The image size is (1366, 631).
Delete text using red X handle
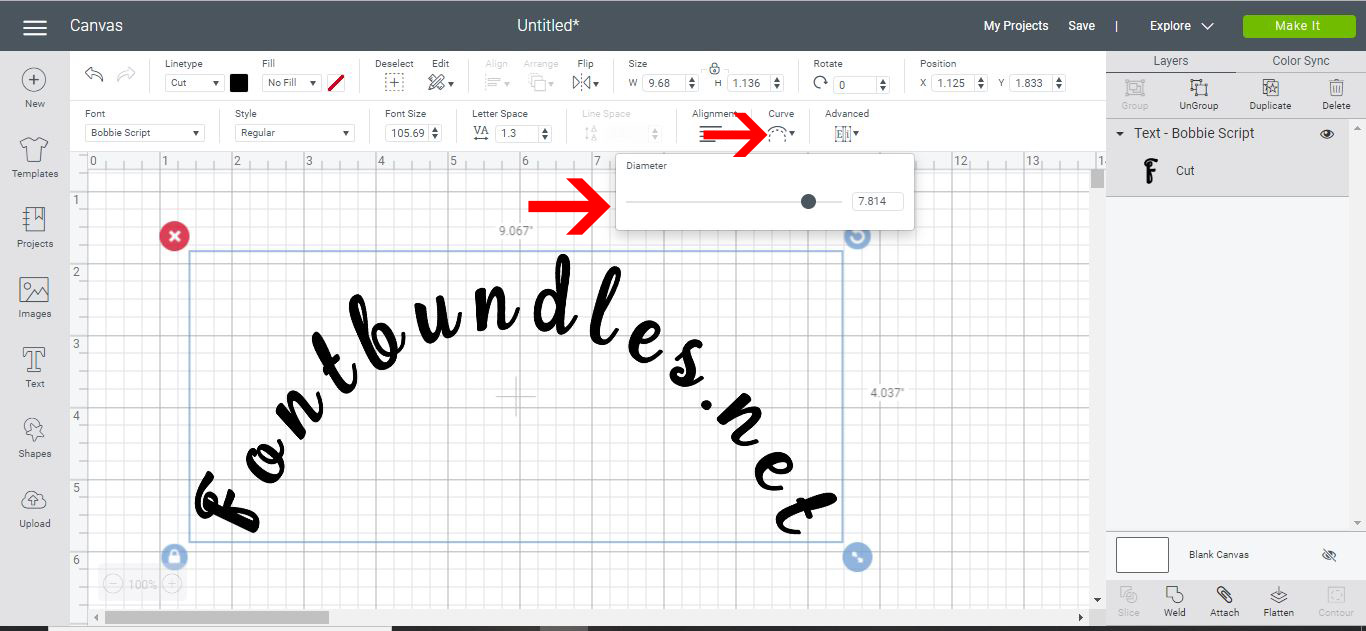174,236
